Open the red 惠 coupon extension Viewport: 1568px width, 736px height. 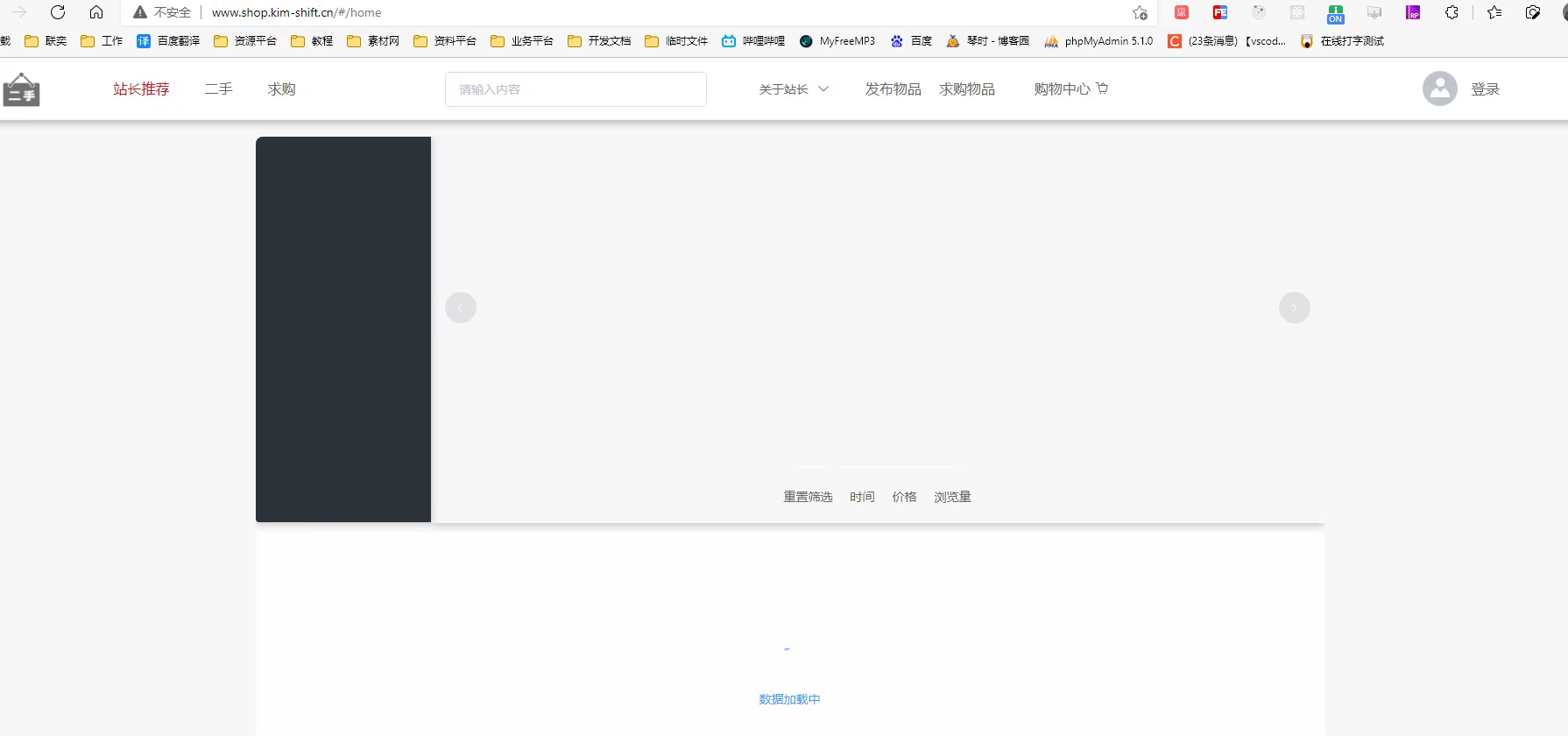coord(1182,12)
